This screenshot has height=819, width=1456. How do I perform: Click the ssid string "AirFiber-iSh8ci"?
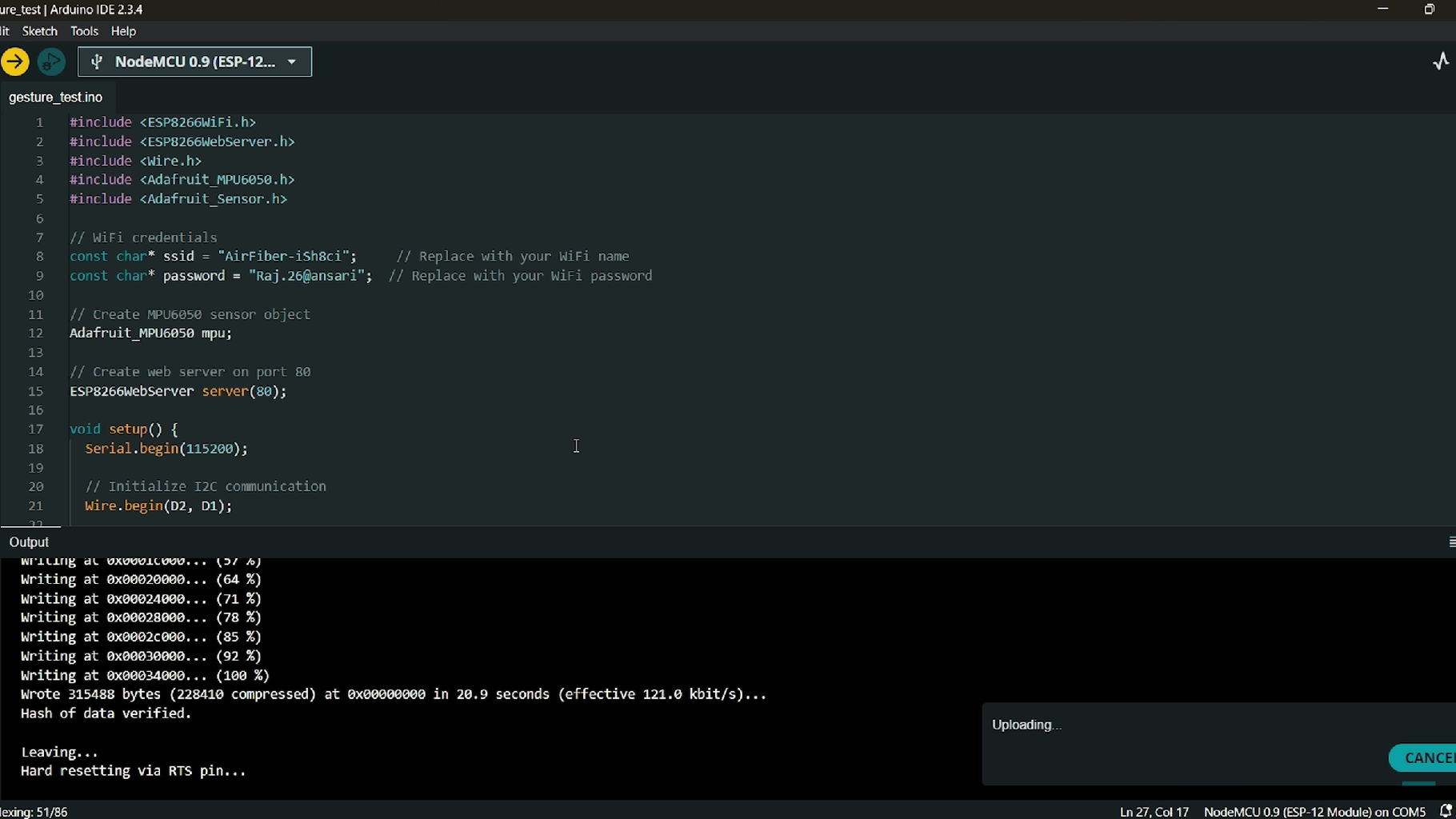tap(283, 257)
